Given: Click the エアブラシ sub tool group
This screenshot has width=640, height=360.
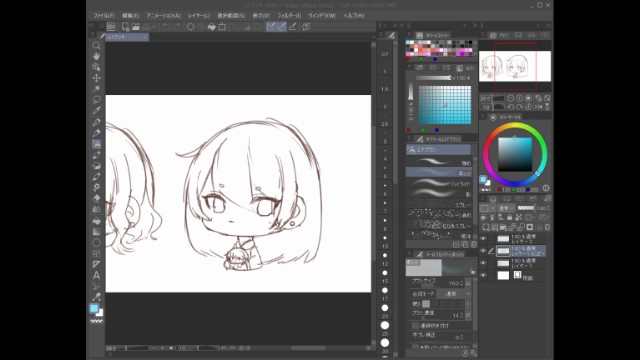Looking at the screenshot, I should [438, 150].
